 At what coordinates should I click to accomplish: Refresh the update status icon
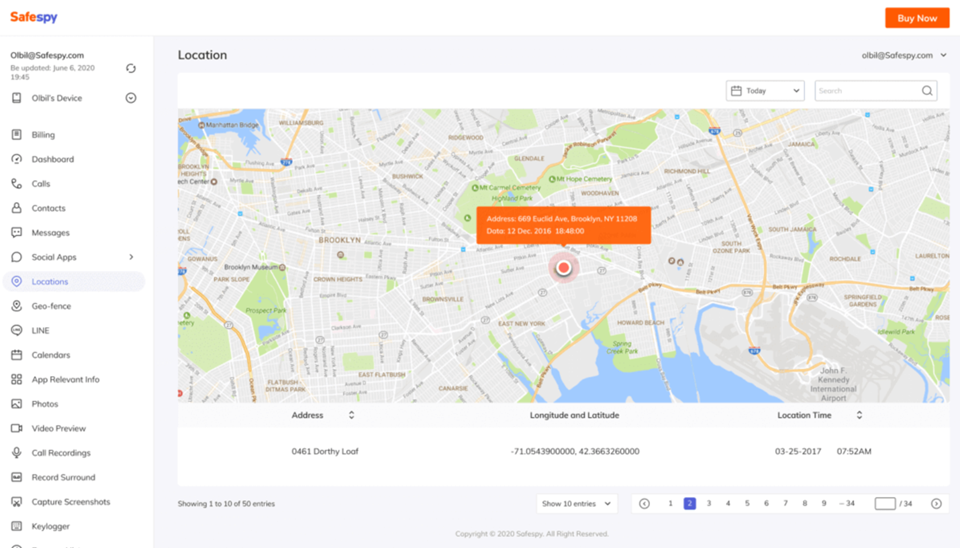pyautogui.click(x=131, y=68)
